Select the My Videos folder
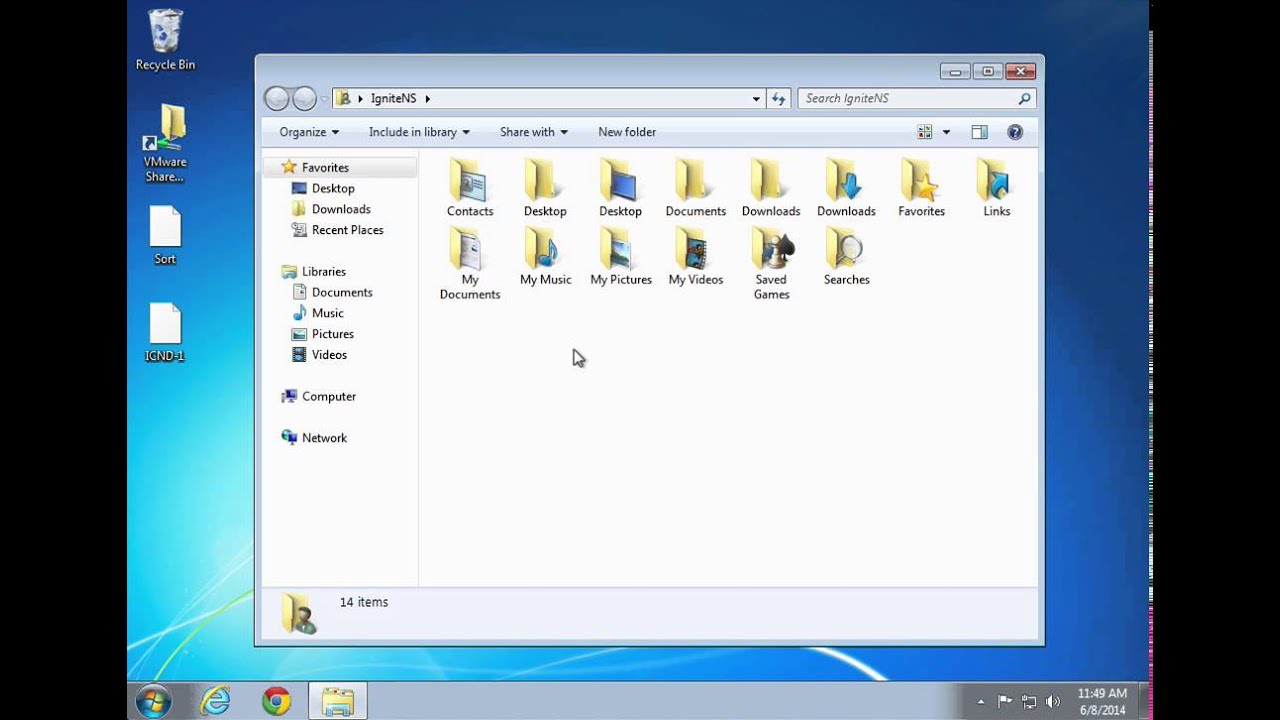This screenshot has width=1280, height=720. point(695,257)
